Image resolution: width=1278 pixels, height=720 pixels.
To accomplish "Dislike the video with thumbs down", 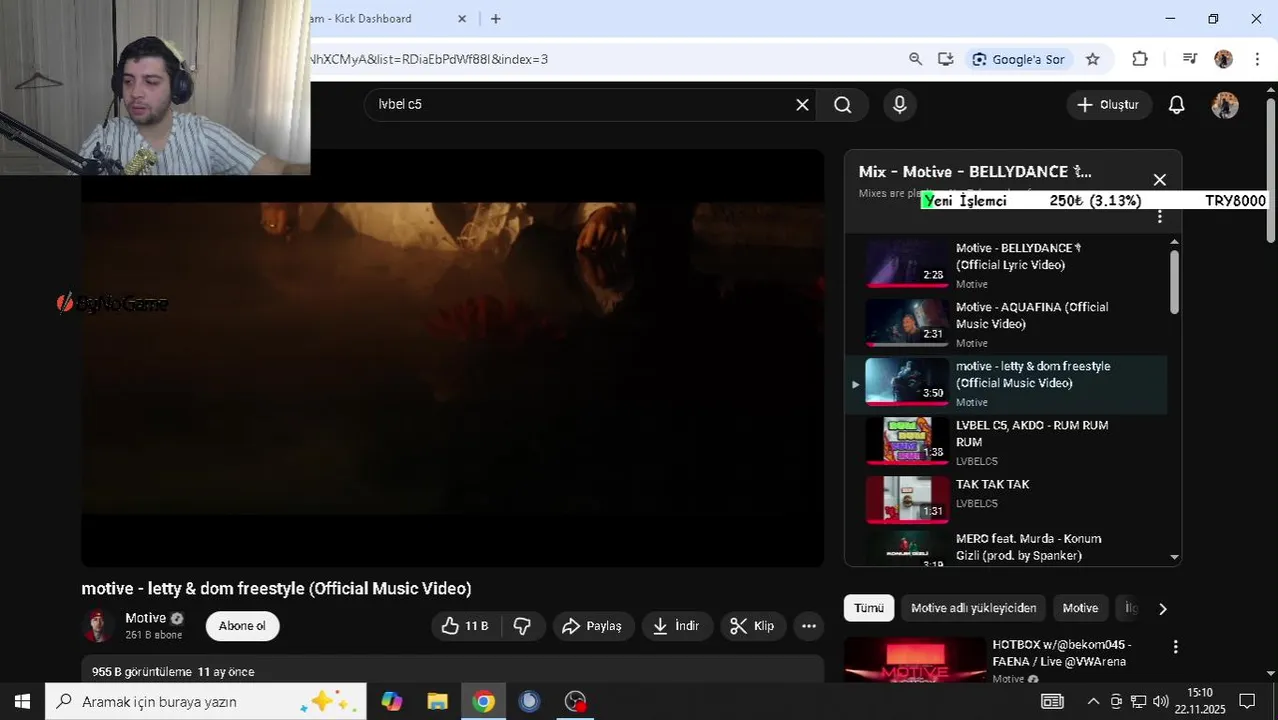I will click(522, 626).
